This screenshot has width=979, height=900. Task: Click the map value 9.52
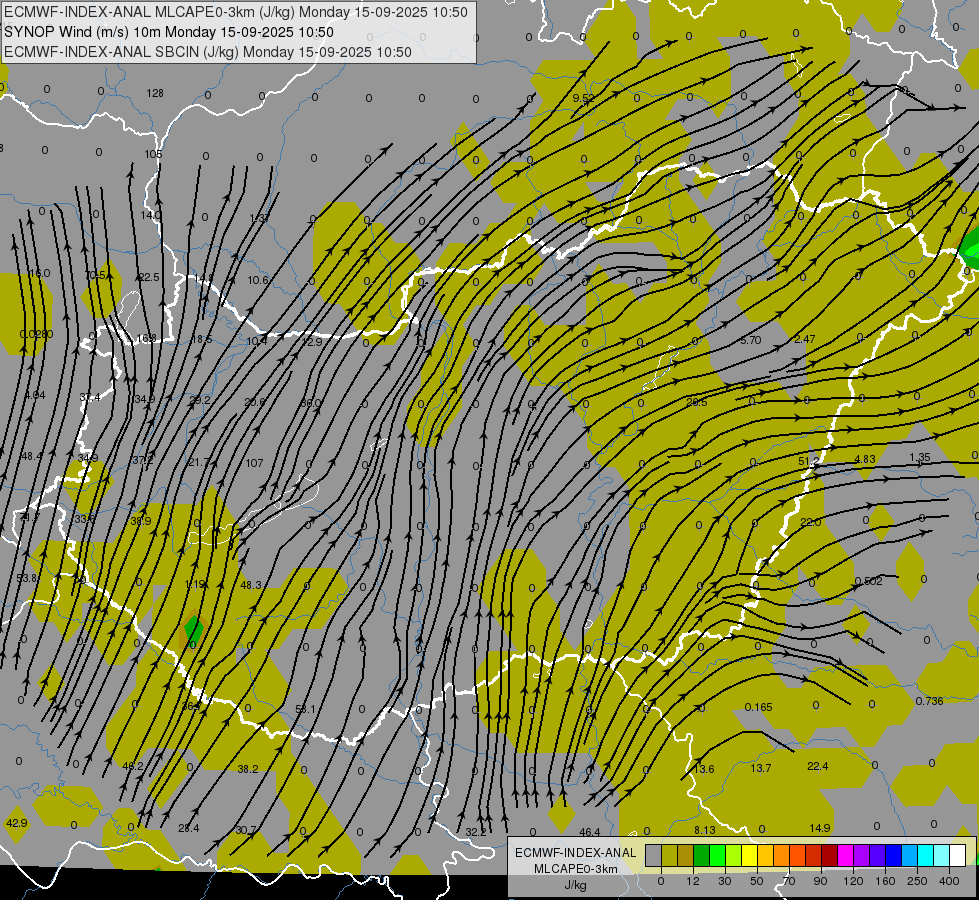pyautogui.click(x=583, y=98)
